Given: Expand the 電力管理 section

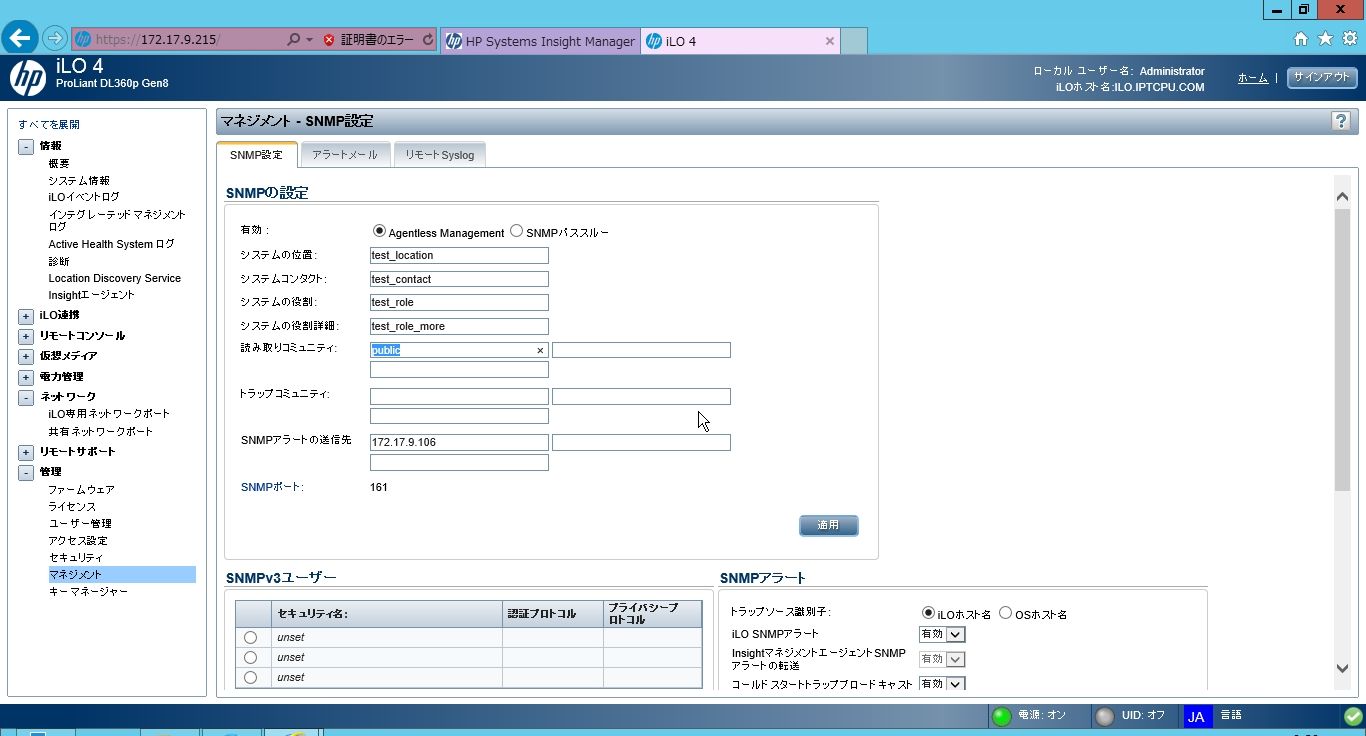Looking at the screenshot, I should [x=26, y=377].
